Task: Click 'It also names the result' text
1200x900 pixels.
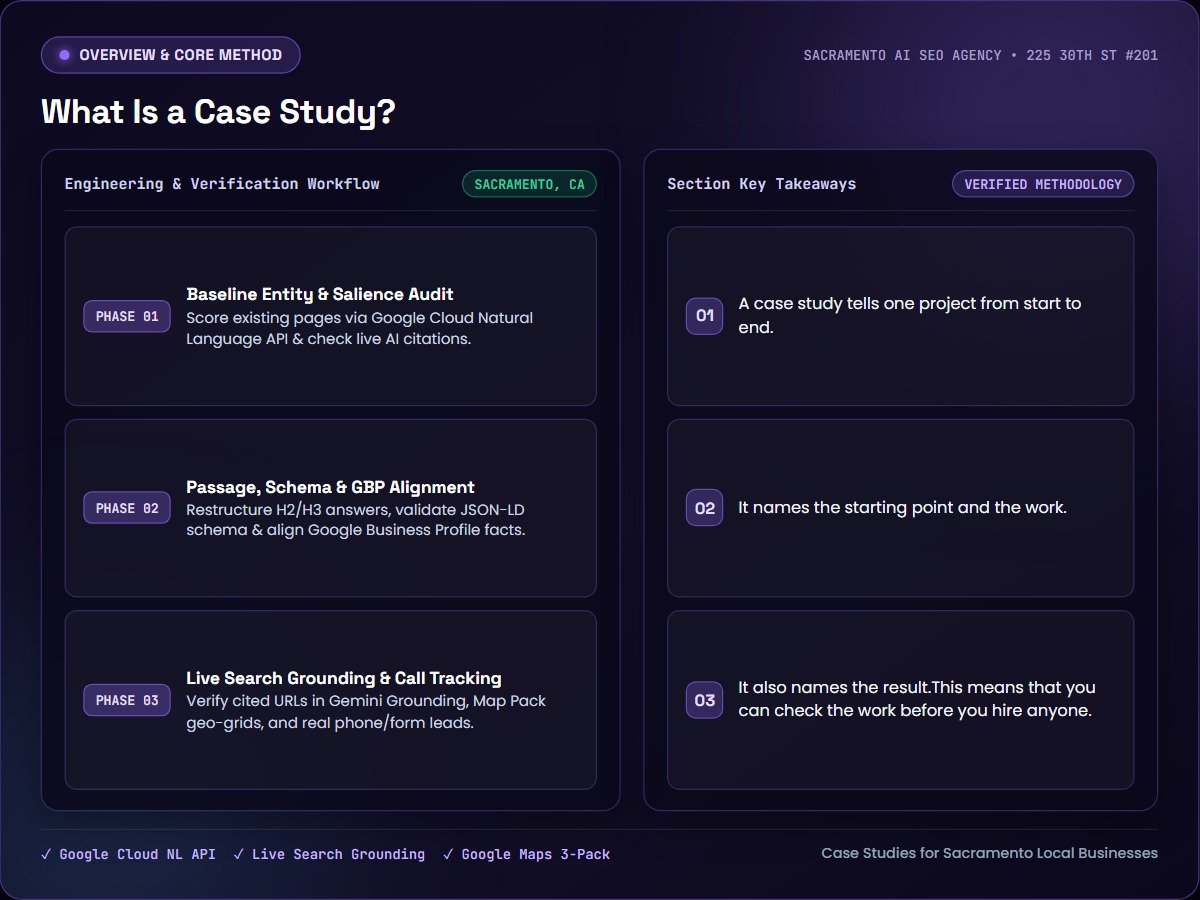Action: point(917,700)
